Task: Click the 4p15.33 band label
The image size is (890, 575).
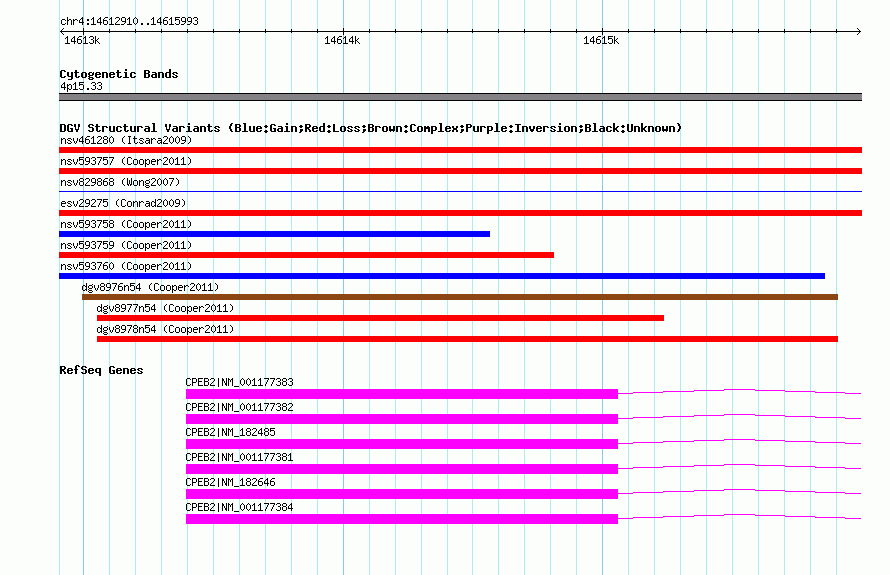Action: point(81,86)
